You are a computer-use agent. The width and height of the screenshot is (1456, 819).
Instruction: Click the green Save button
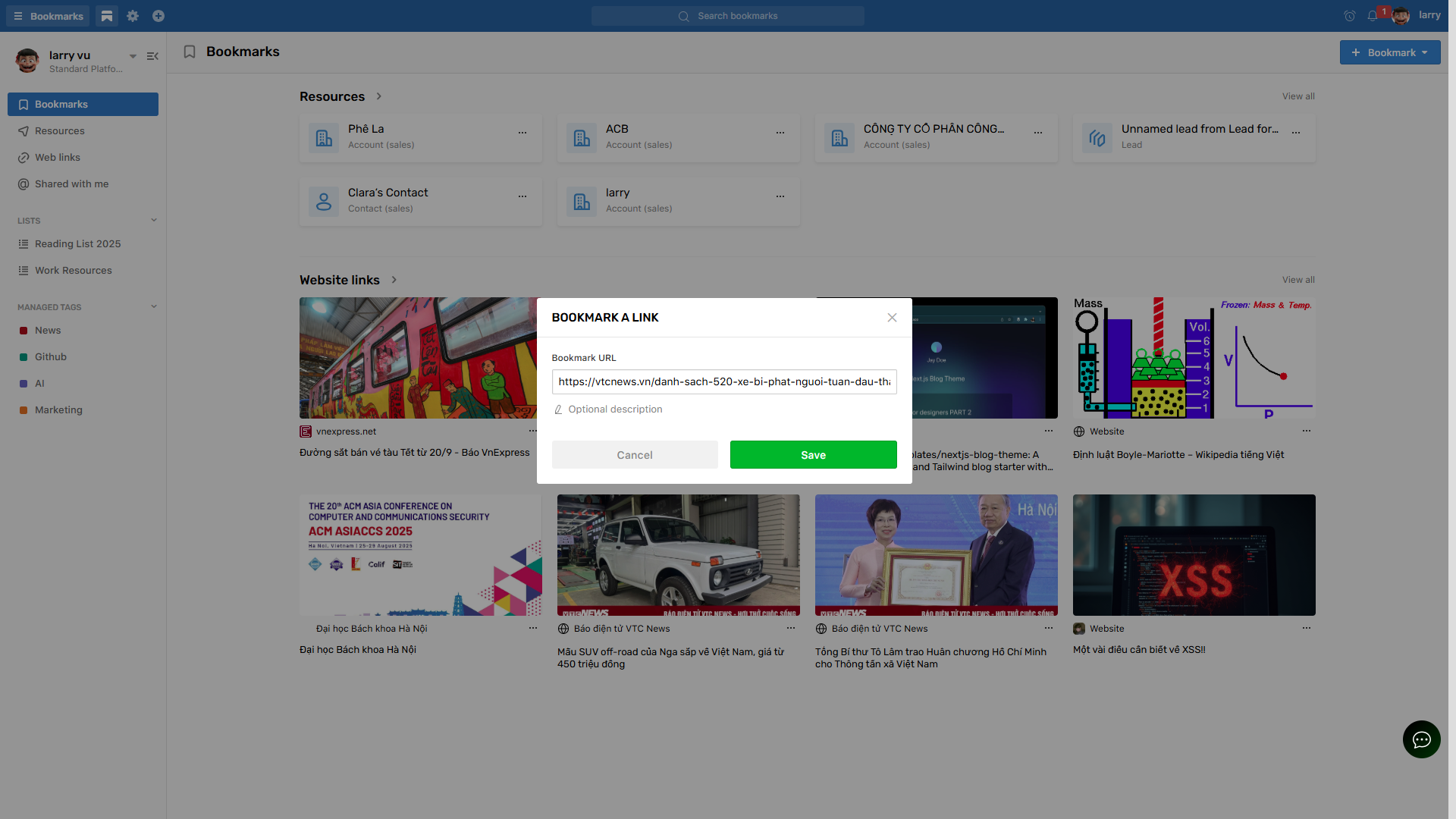click(x=813, y=455)
